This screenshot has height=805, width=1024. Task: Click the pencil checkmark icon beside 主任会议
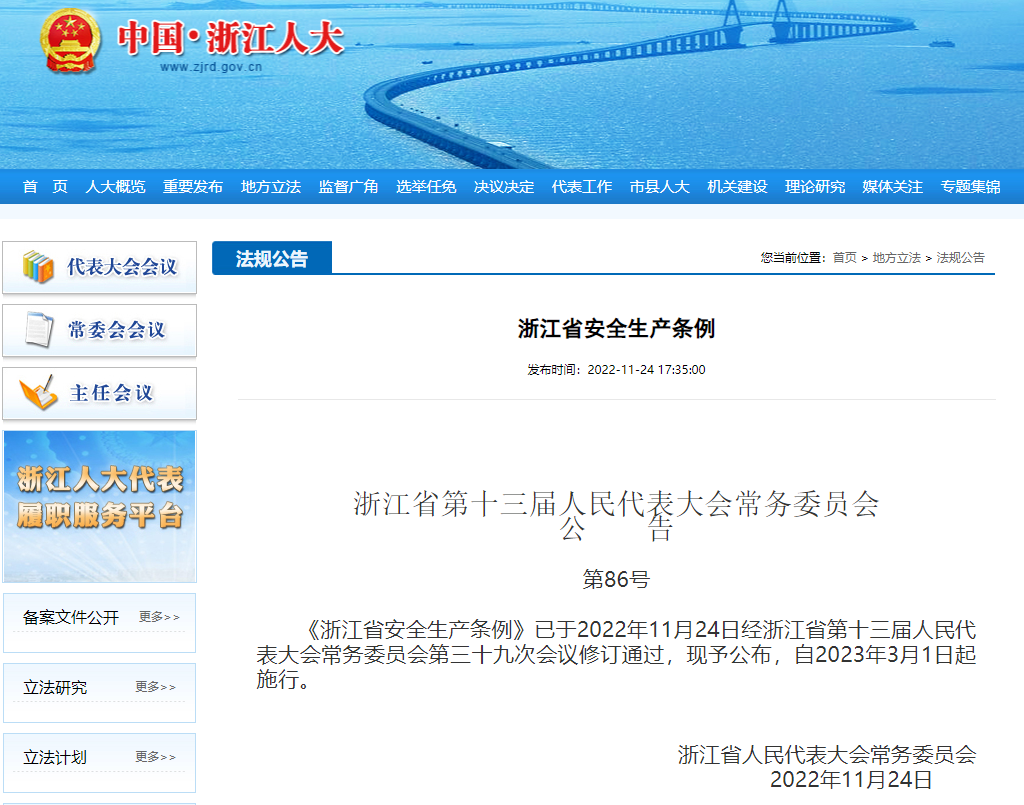pos(38,393)
